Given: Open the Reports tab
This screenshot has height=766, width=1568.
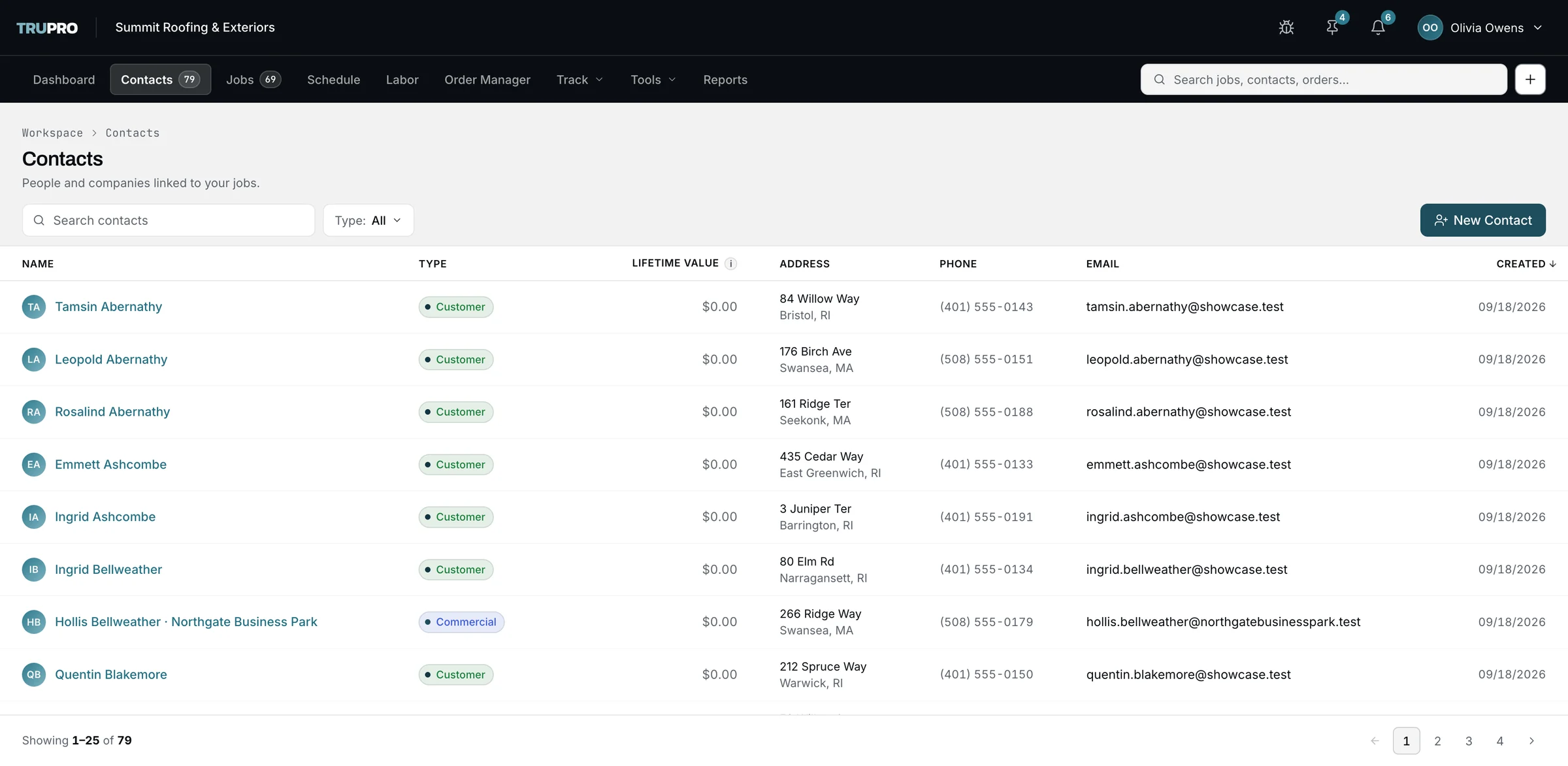Looking at the screenshot, I should 725,79.
